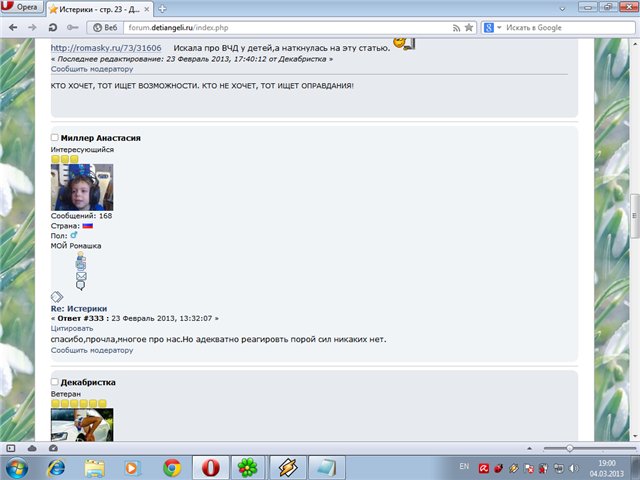
Task: Launch Google Chrome from taskbar
Action: 172,468
